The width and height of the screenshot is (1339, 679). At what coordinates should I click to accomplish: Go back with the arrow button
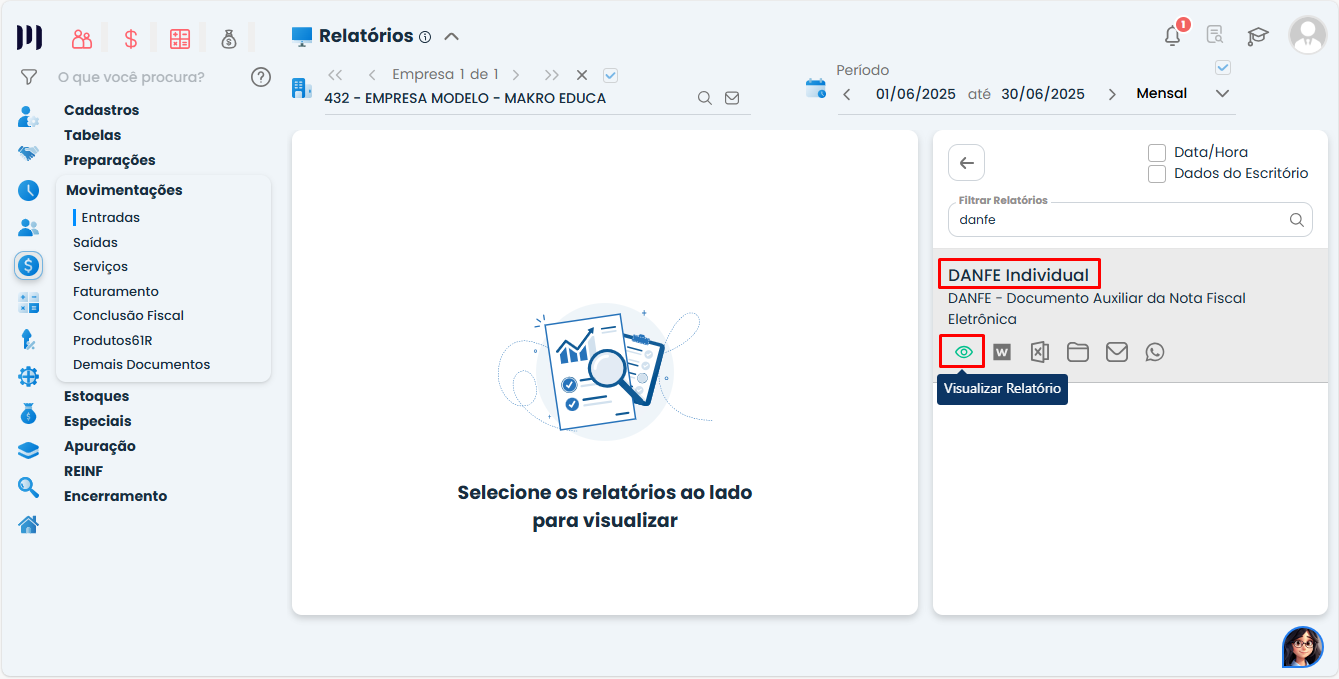(966, 163)
